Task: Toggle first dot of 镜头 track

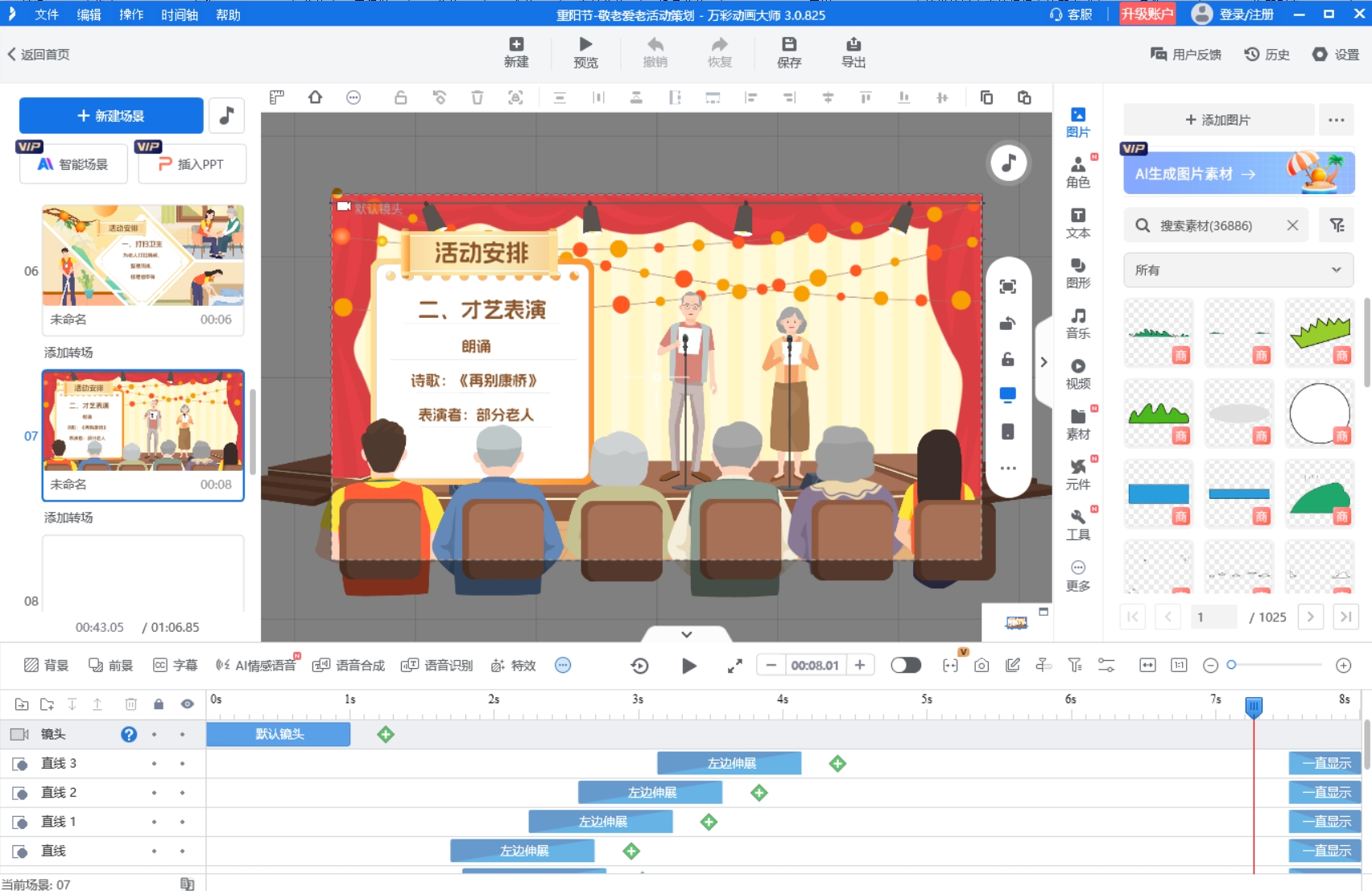Action: [154, 734]
